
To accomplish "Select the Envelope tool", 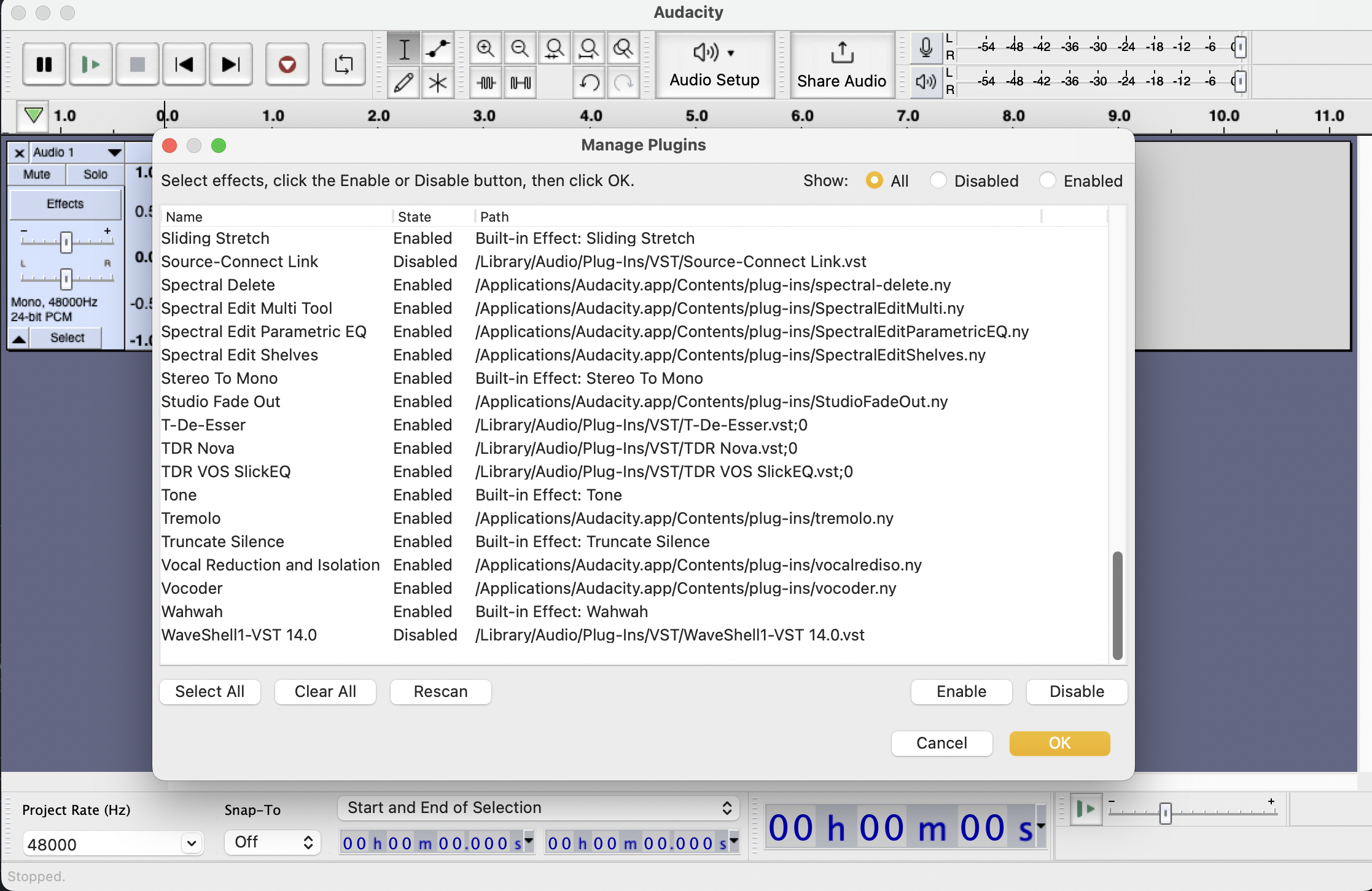I will pos(437,49).
